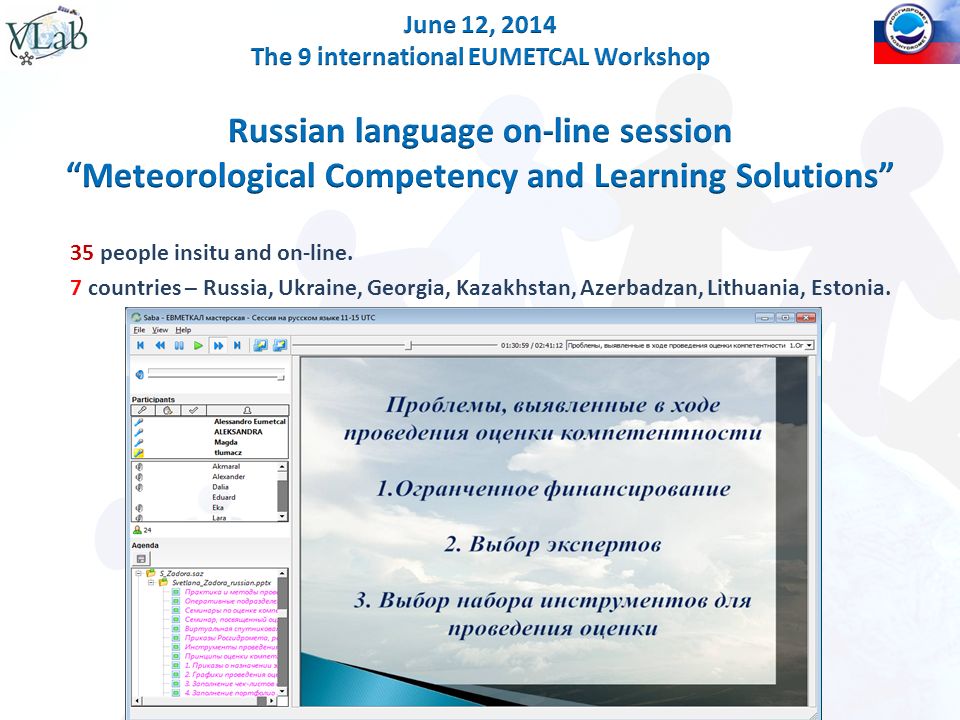Skip to the beginning of the recording
Screen dimensions: 960x720
click(140, 345)
